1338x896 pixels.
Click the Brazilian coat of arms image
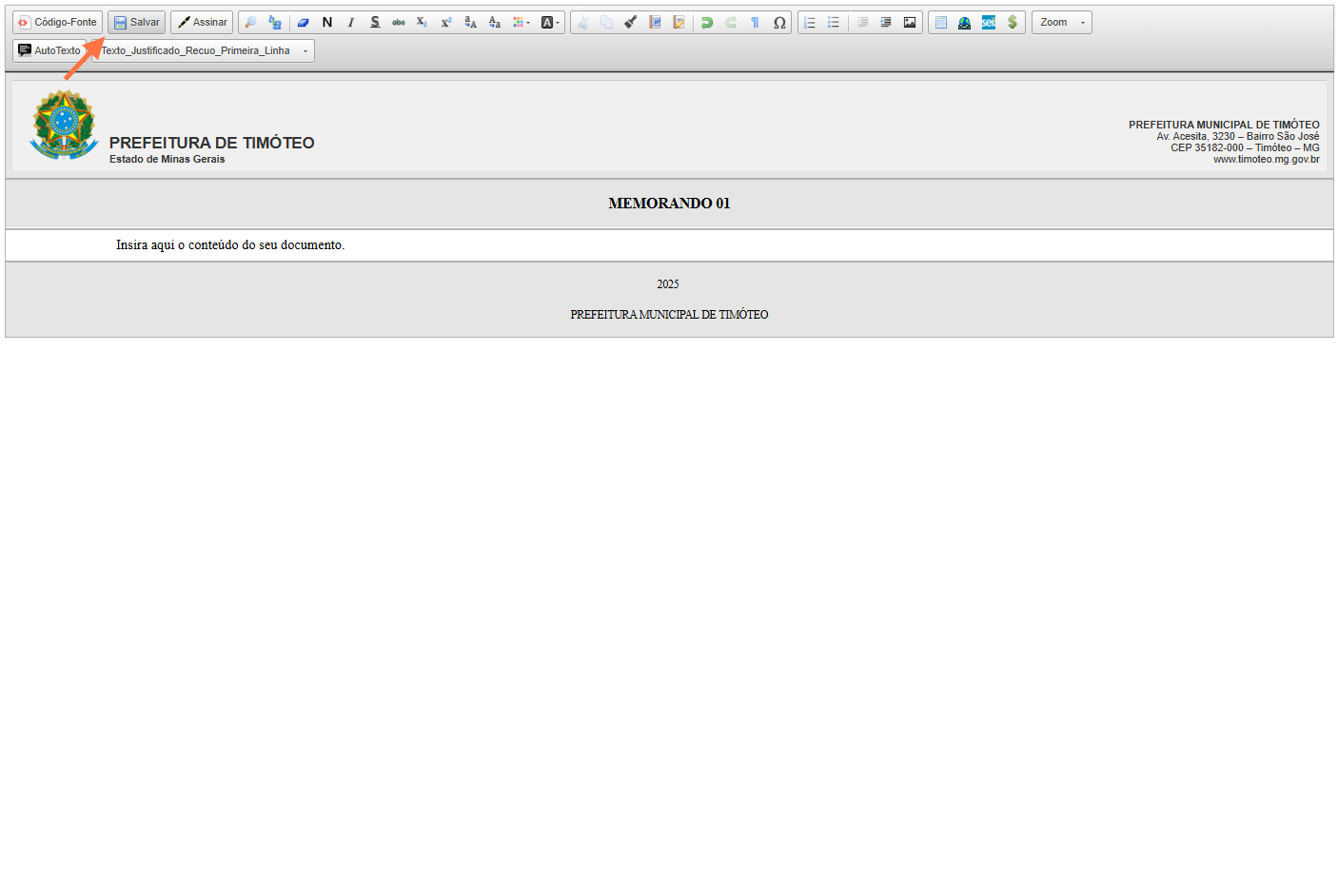(x=65, y=126)
